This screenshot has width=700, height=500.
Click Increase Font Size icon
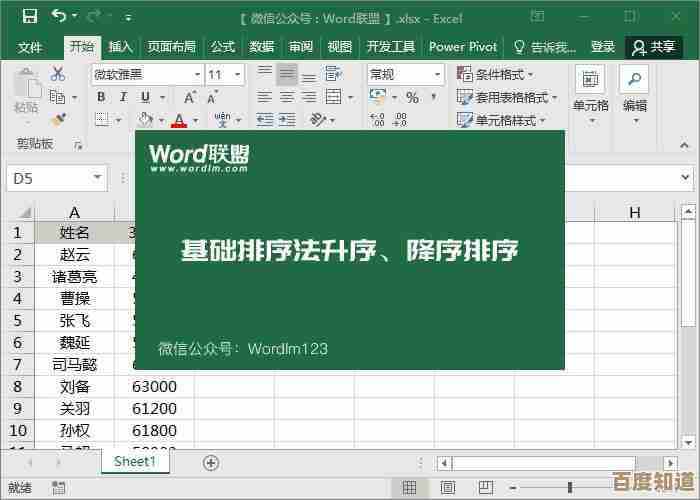pos(190,97)
